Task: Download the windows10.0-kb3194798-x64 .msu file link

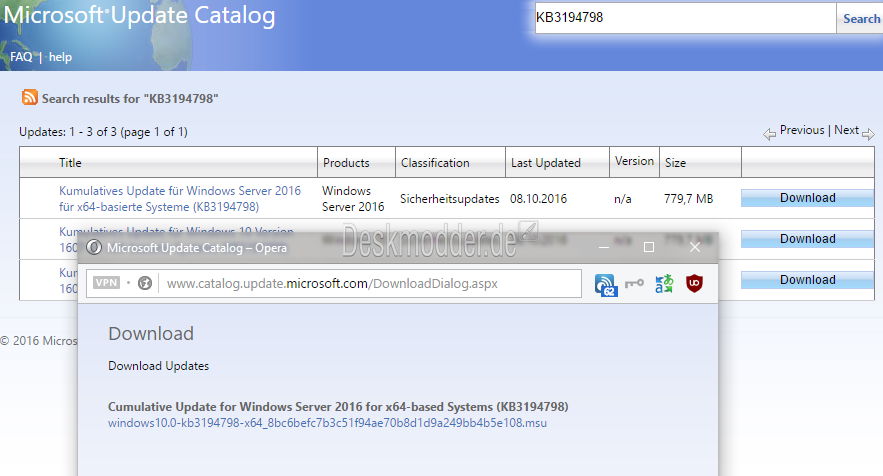Action: [x=327, y=422]
